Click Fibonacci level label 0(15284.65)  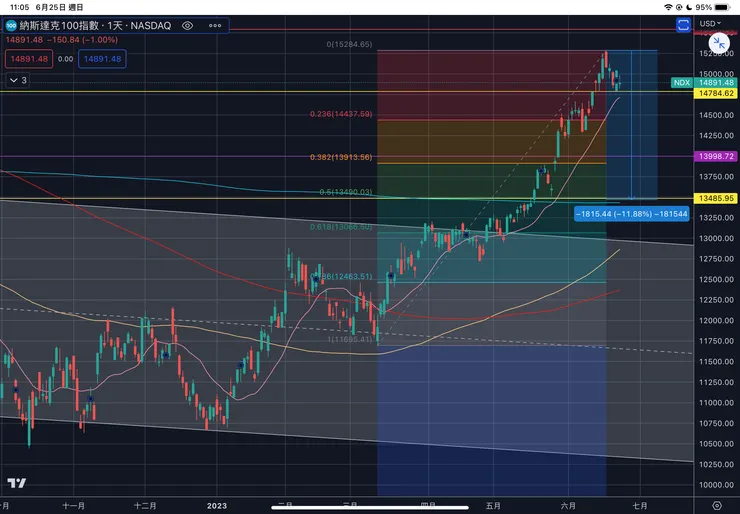pos(349,44)
